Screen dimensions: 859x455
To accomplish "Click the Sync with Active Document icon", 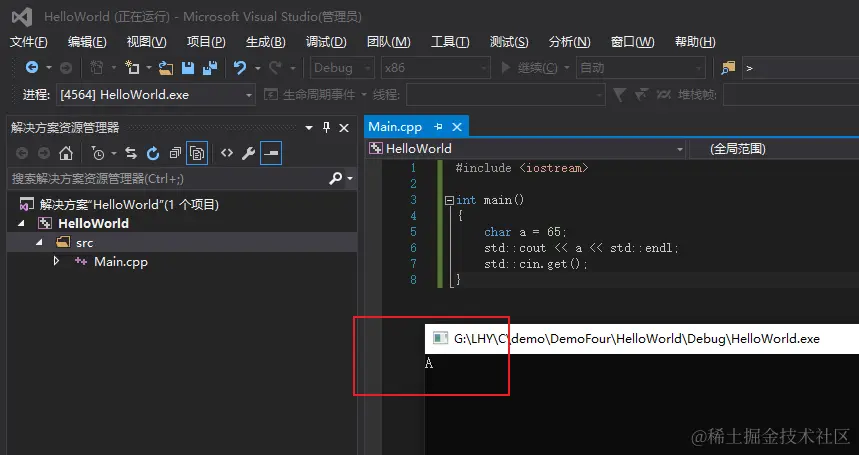I will [x=130, y=153].
